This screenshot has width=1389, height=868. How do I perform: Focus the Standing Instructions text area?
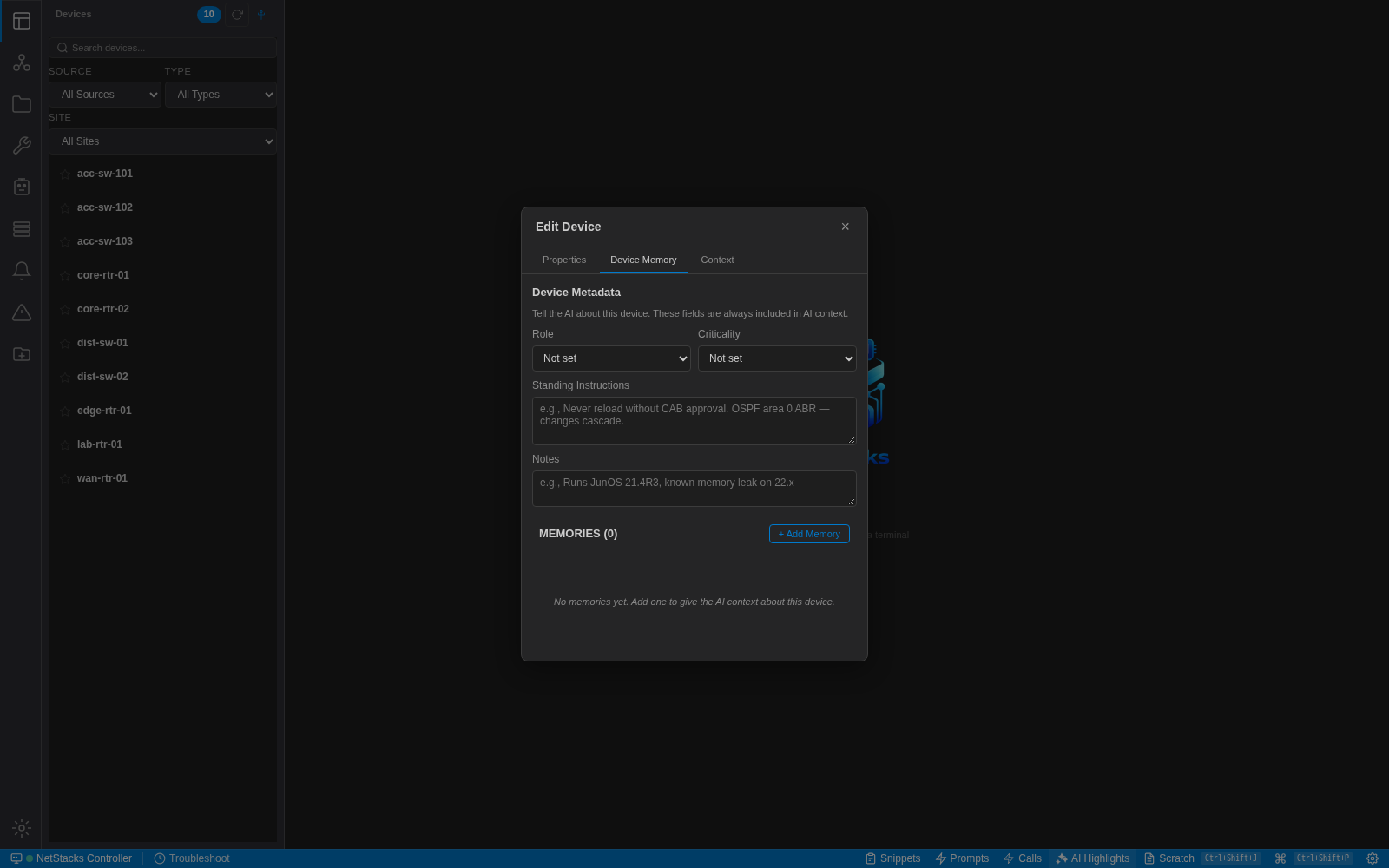[x=694, y=421]
